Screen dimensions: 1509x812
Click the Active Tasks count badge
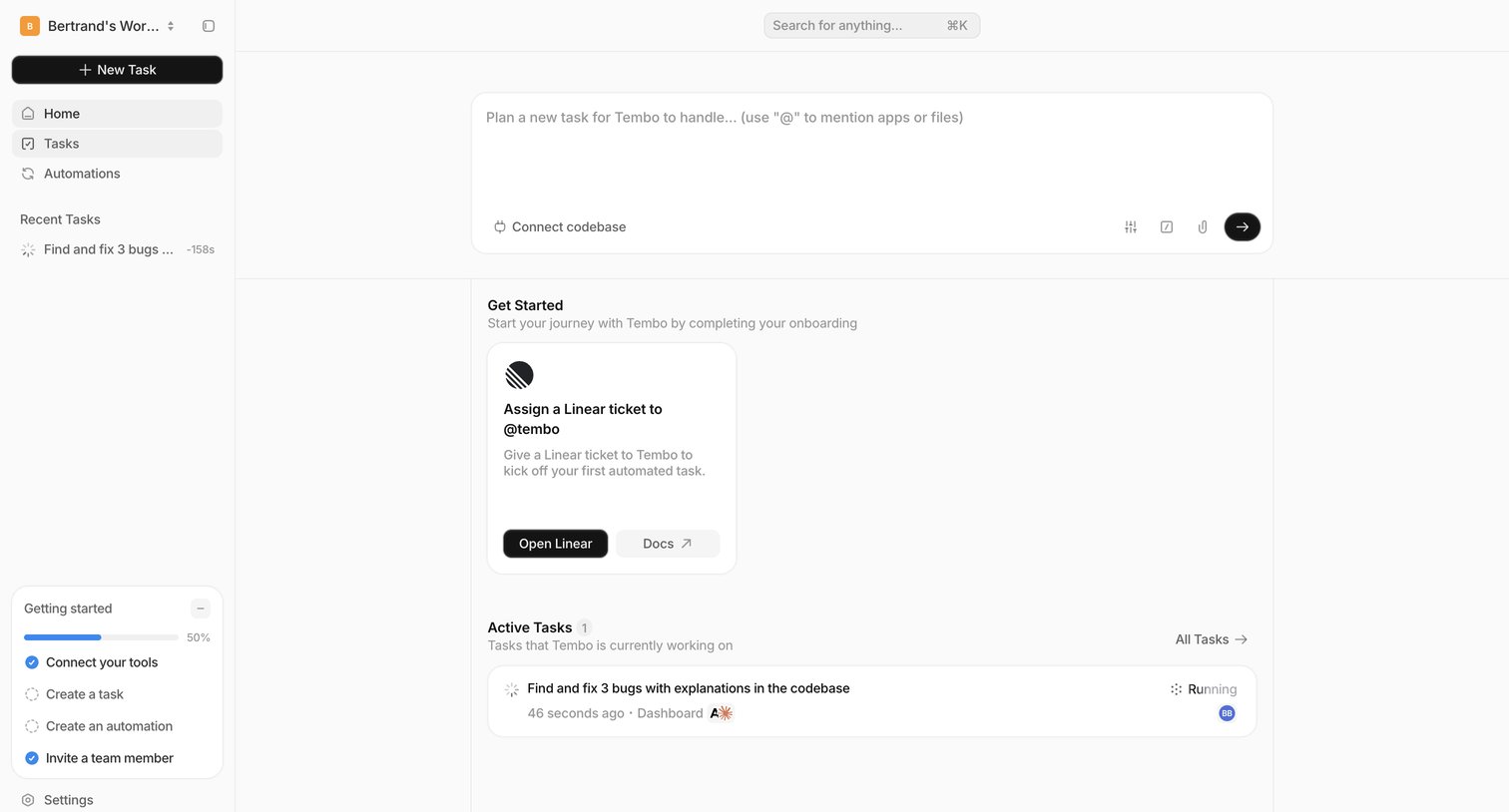click(x=584, y=627)
